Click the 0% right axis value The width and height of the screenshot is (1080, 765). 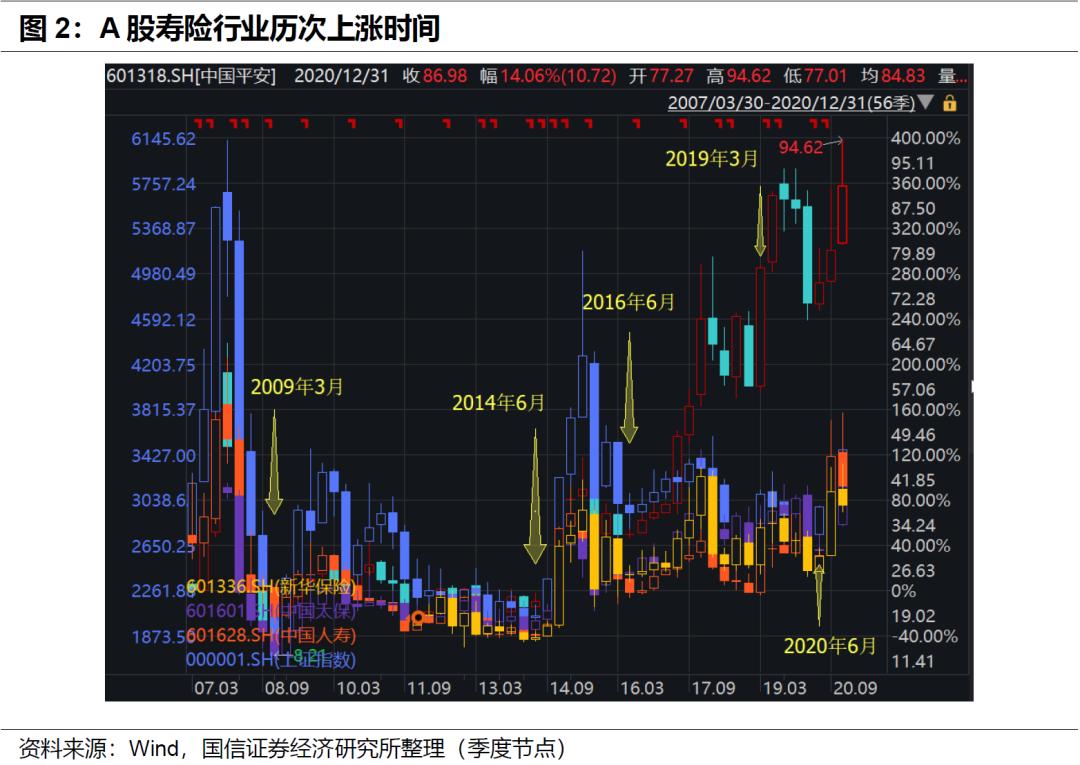tap(903, 591)
